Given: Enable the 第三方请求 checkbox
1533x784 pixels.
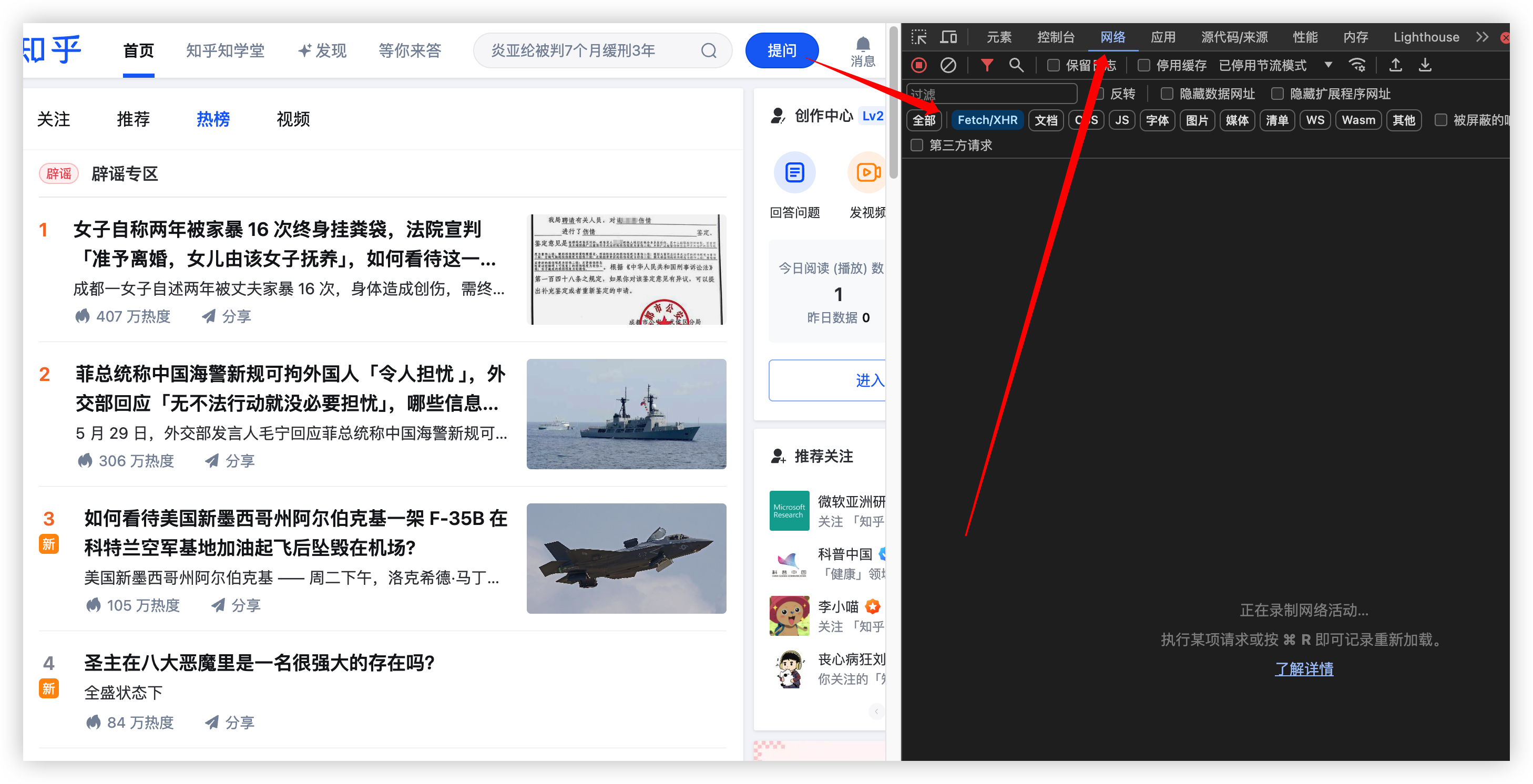Looking at the screenshot, I should (917, 145).
